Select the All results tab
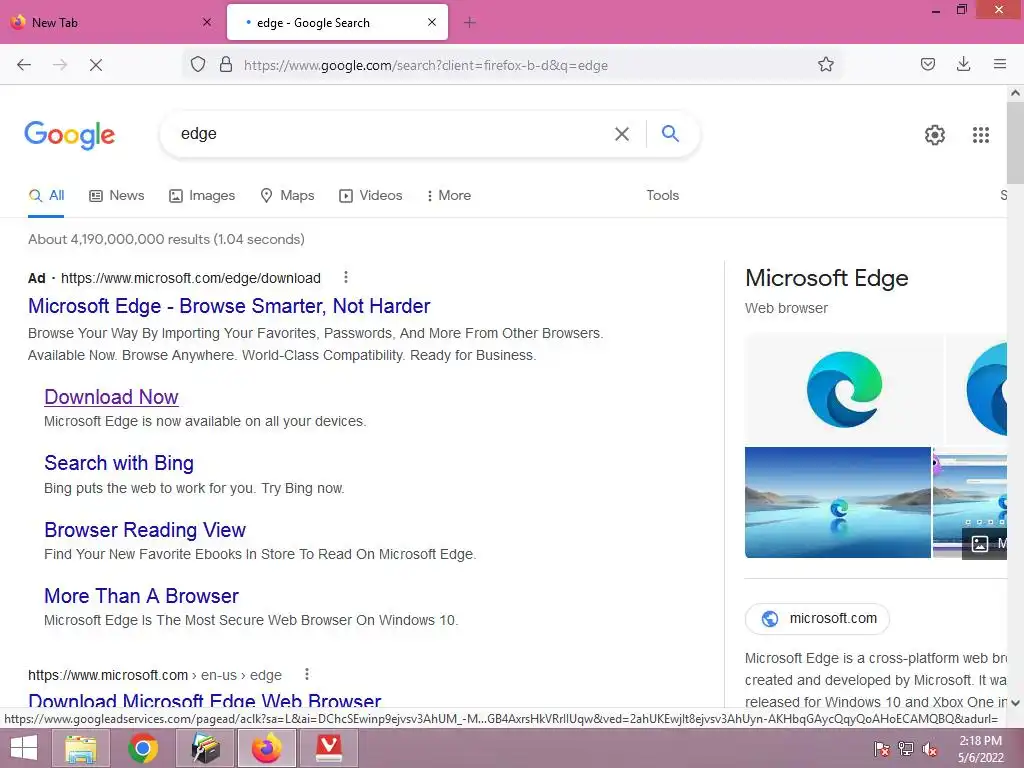This screenshot has width=1024, height=768. (46, 195)
